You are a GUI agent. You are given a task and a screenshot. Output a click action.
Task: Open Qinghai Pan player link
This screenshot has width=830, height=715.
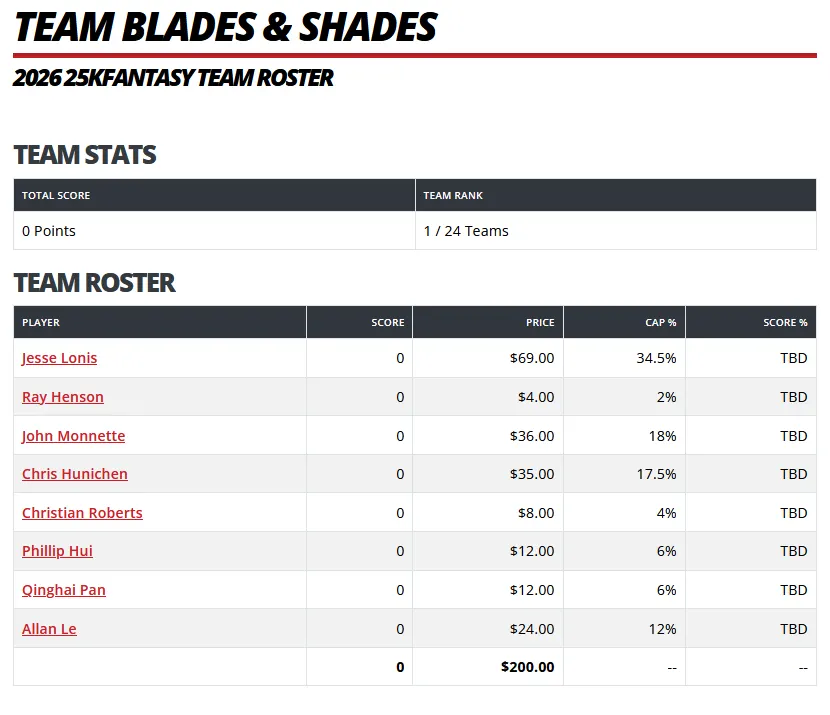coord(64,590)
